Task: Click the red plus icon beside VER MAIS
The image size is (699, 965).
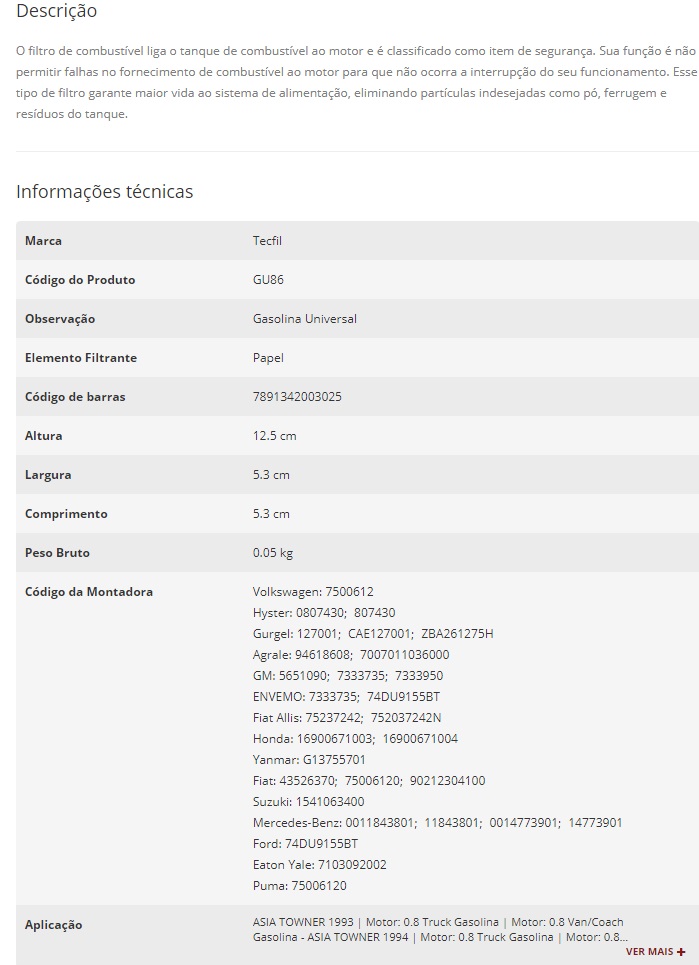Action: 681,952
